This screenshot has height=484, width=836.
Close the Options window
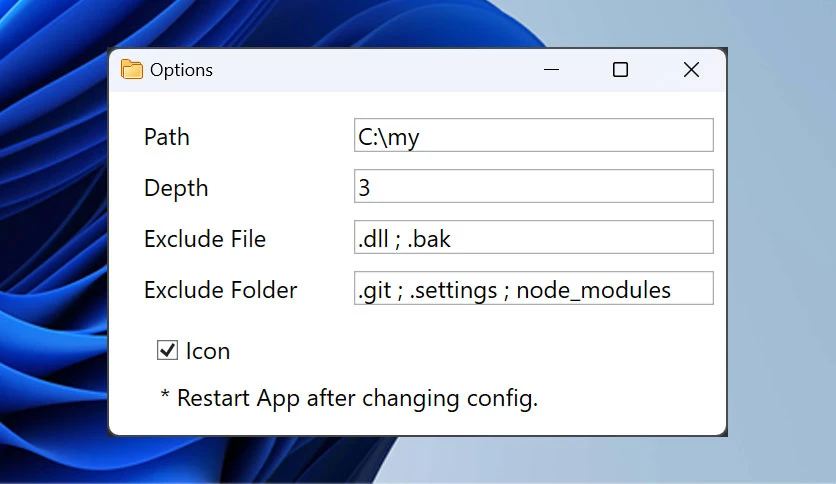click(692, 70)
